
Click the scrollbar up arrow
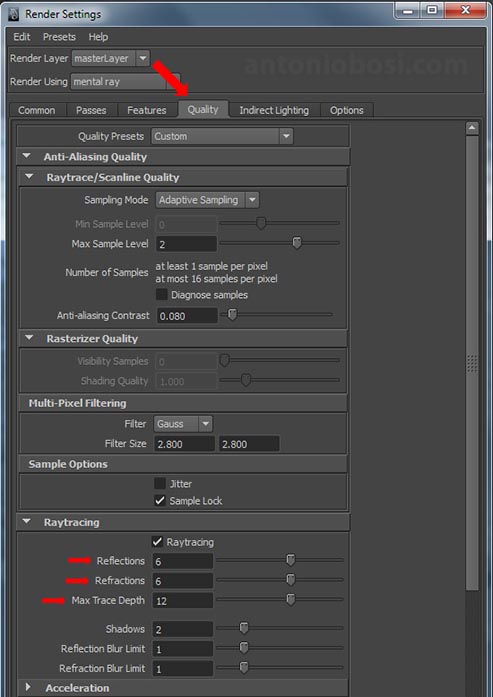[472, 128]
